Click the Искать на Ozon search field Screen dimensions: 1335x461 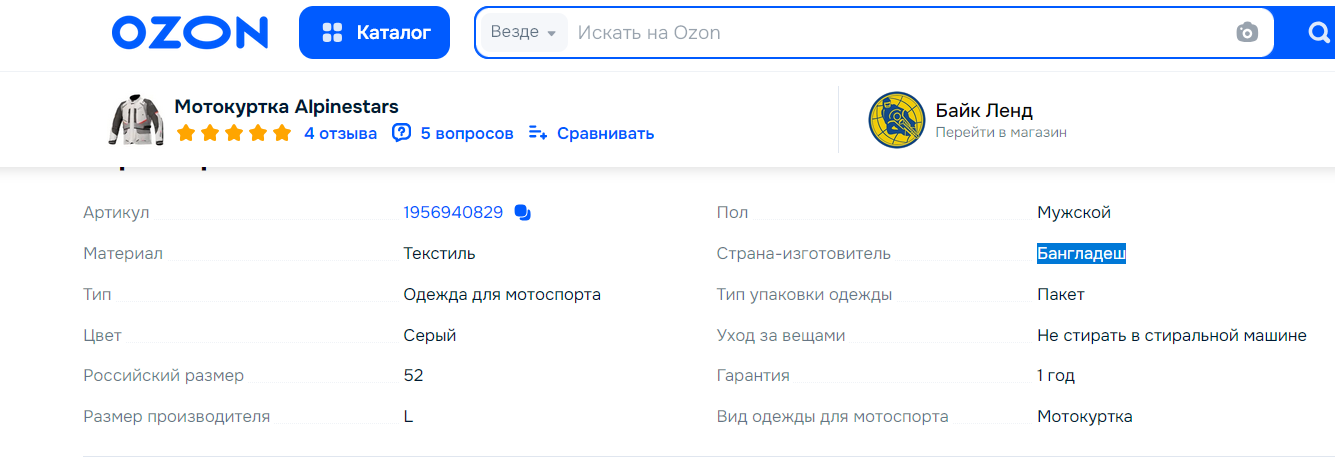tap(900, 33)
